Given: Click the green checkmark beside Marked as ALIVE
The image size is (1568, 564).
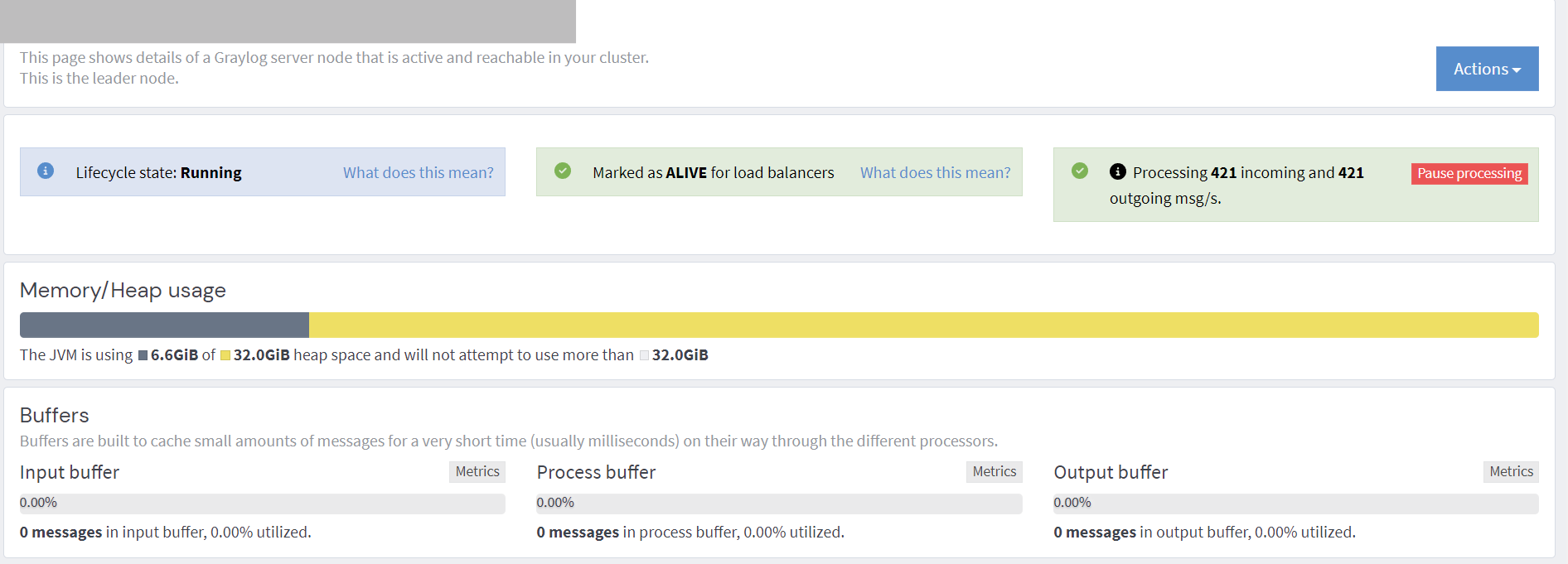Looking at the screenshot, I should coord(563,171).
